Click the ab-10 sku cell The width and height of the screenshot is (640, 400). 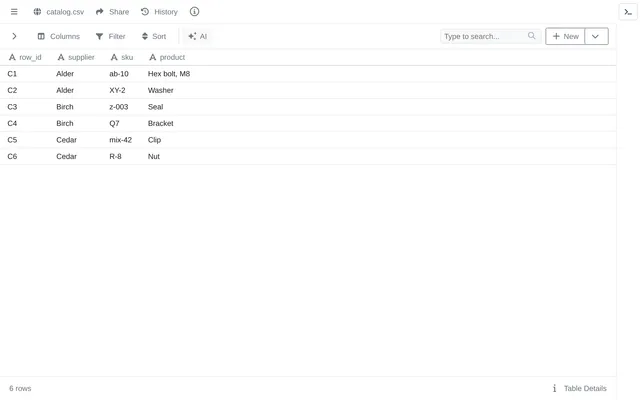point(119,74)
